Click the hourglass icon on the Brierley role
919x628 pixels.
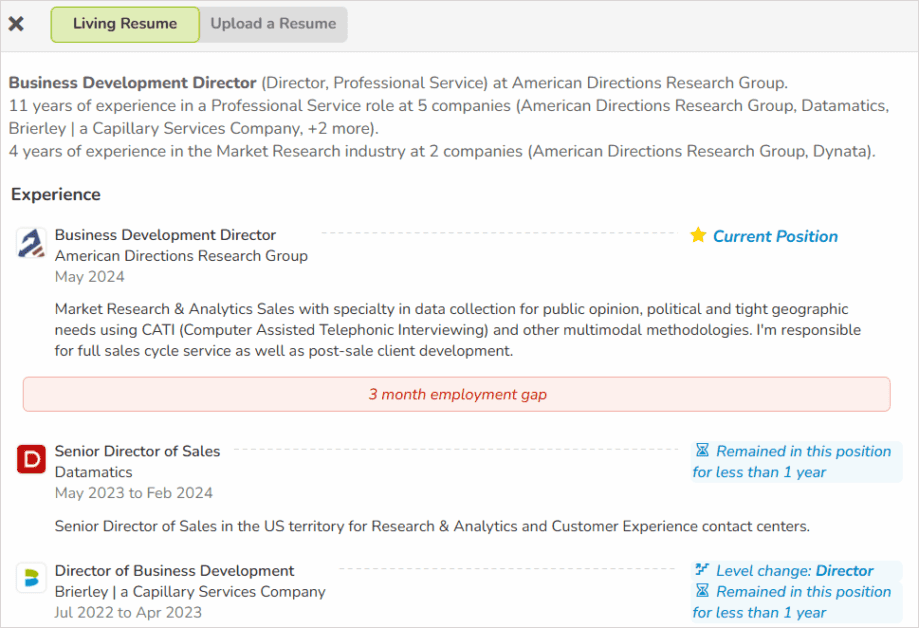[704, 591]
